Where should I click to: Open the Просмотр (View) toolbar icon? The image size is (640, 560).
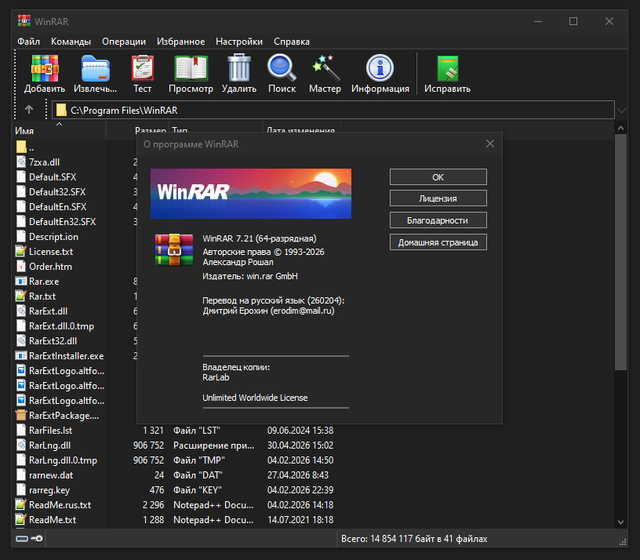click(x=191, y=68)
